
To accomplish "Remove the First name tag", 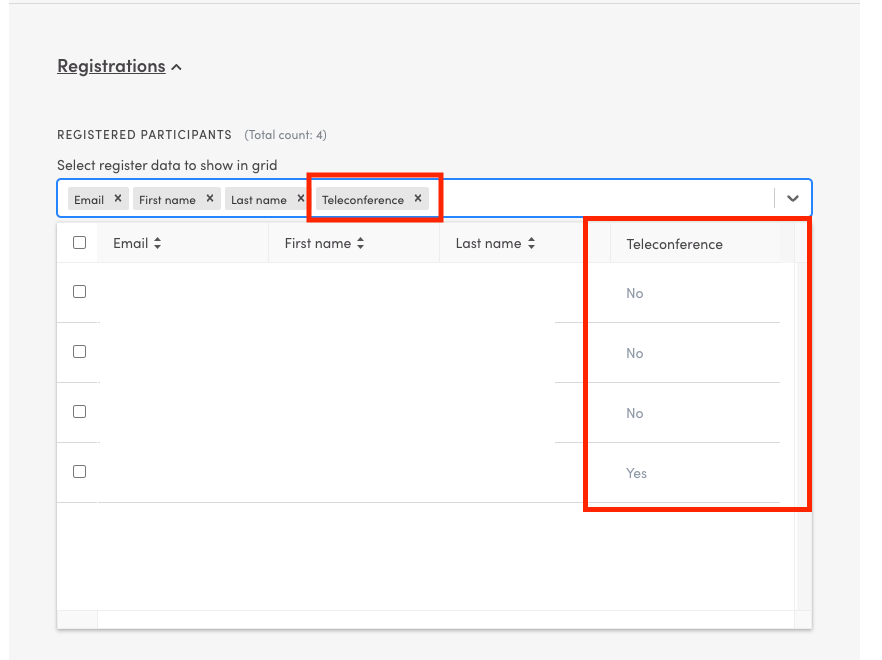I will click(210, 198).
